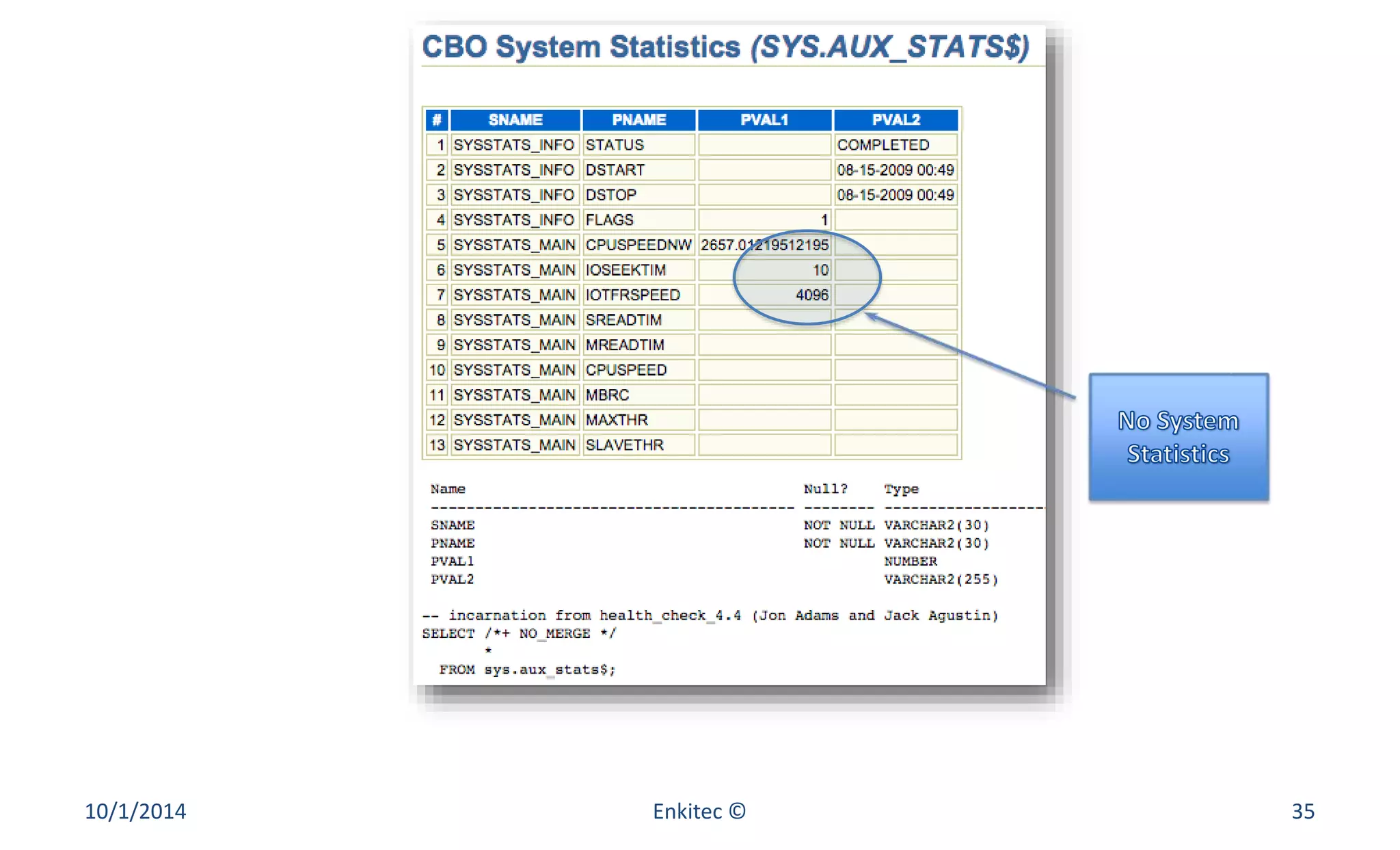This screenshot has height=850, width=1400.
Task: Click the DSTART date value cell
Action: [895, 170]
